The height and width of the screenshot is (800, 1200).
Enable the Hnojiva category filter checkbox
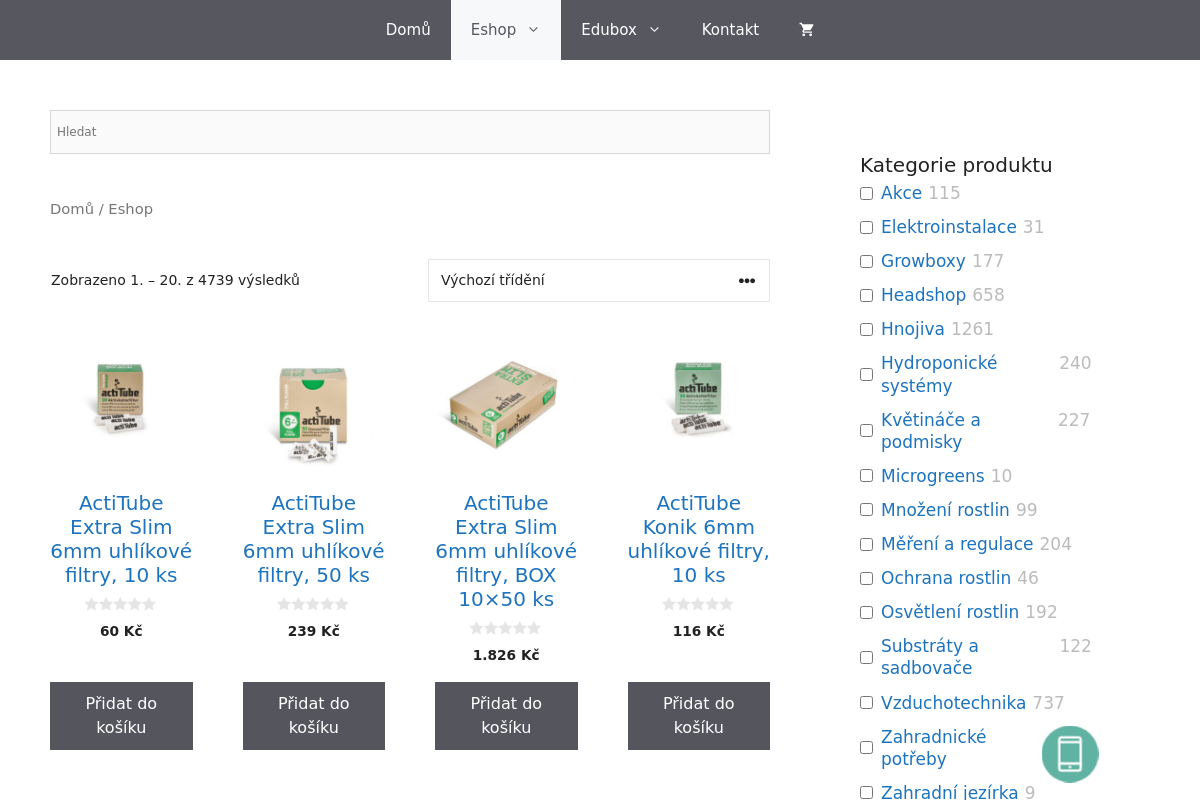[x=866, y=330]
